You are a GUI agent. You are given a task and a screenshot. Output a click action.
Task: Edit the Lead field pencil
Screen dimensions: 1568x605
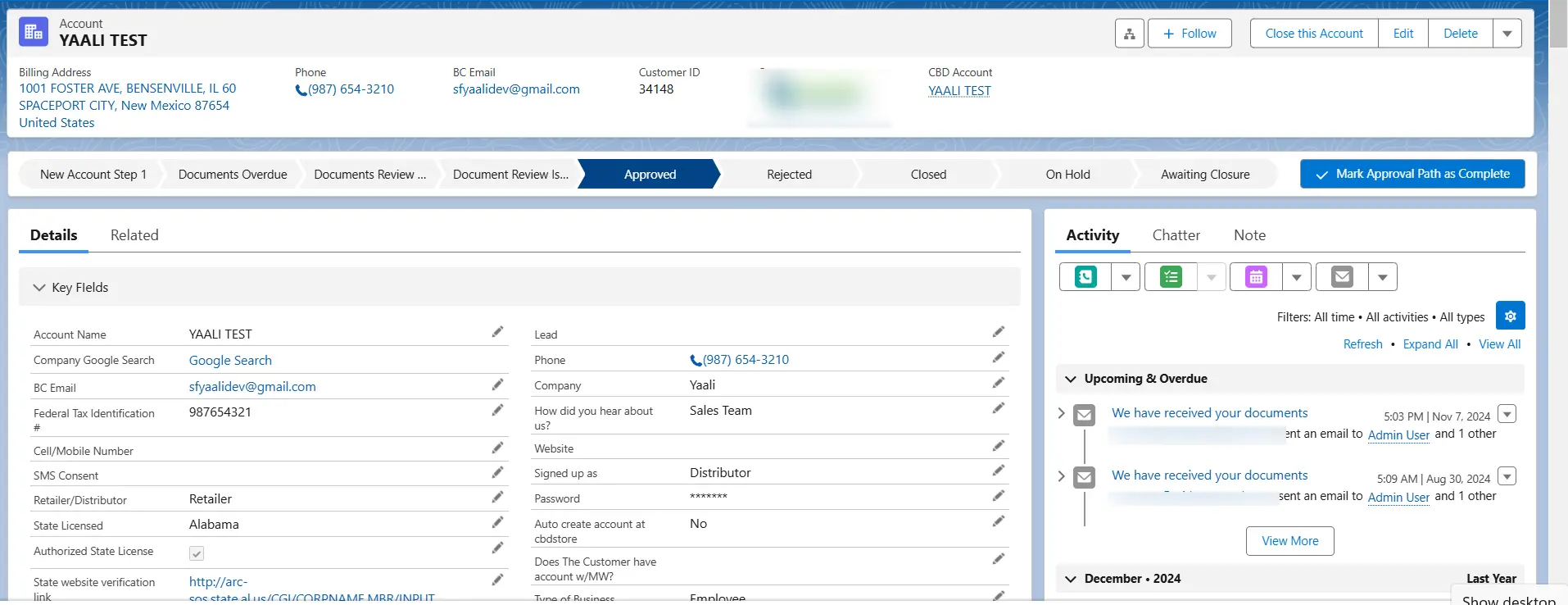pos(998,332)
